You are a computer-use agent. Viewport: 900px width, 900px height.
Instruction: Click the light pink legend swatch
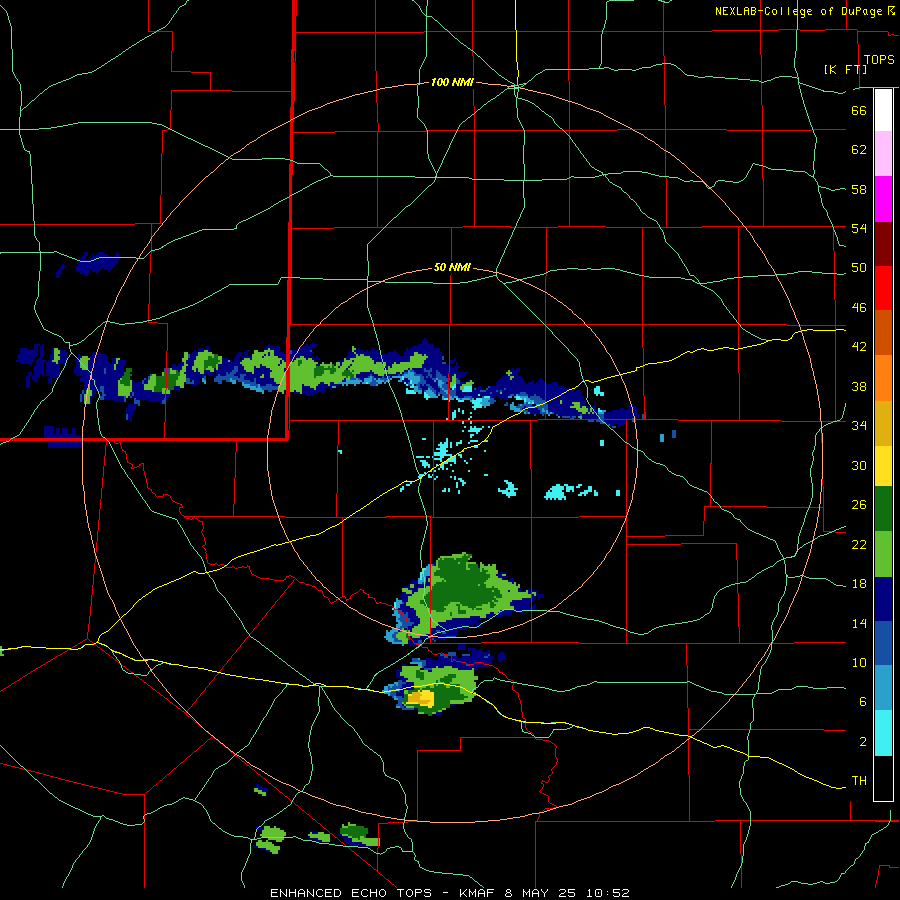coord(883,153)
